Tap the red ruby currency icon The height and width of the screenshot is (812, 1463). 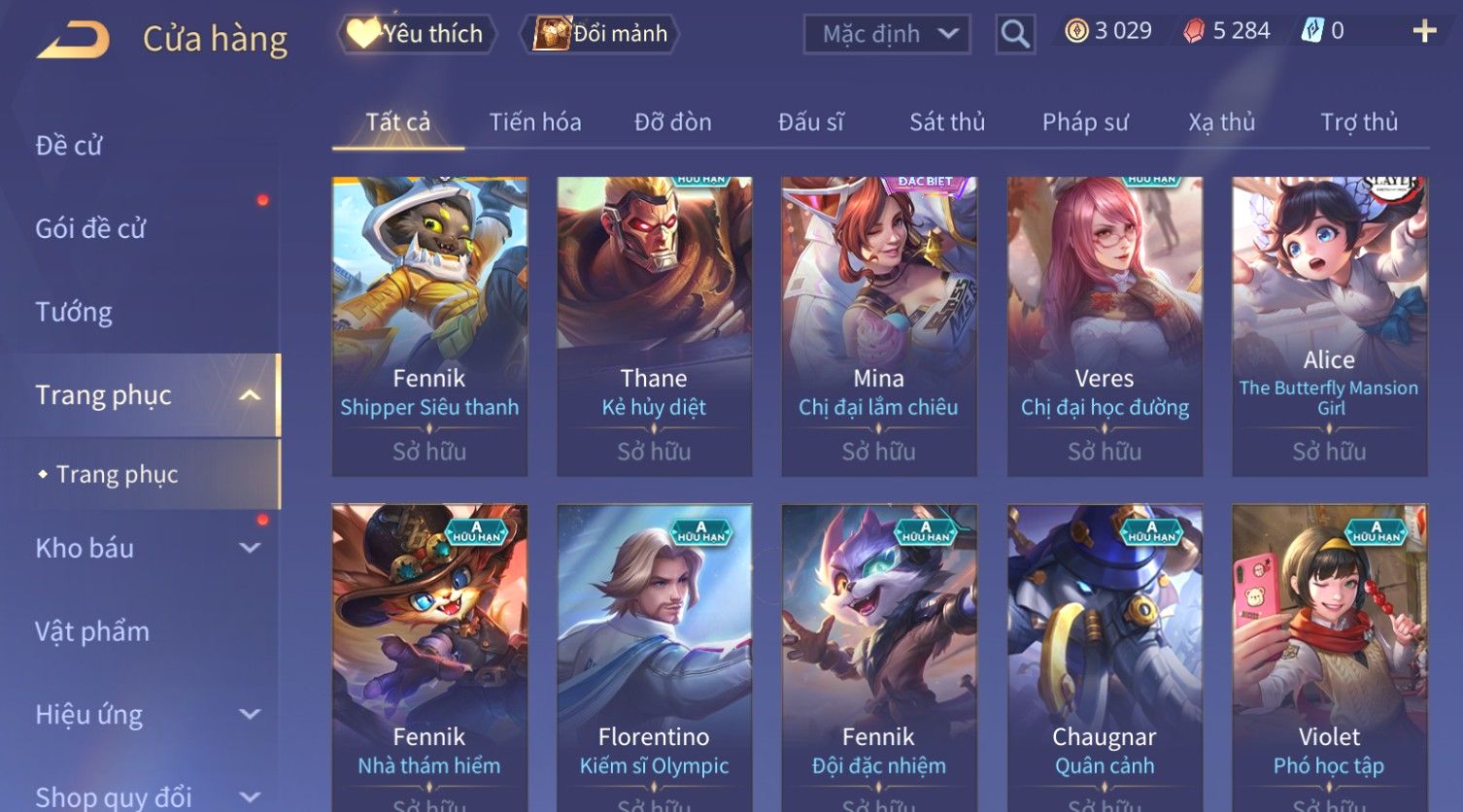pyautogui.click(x=1194, y=32)
